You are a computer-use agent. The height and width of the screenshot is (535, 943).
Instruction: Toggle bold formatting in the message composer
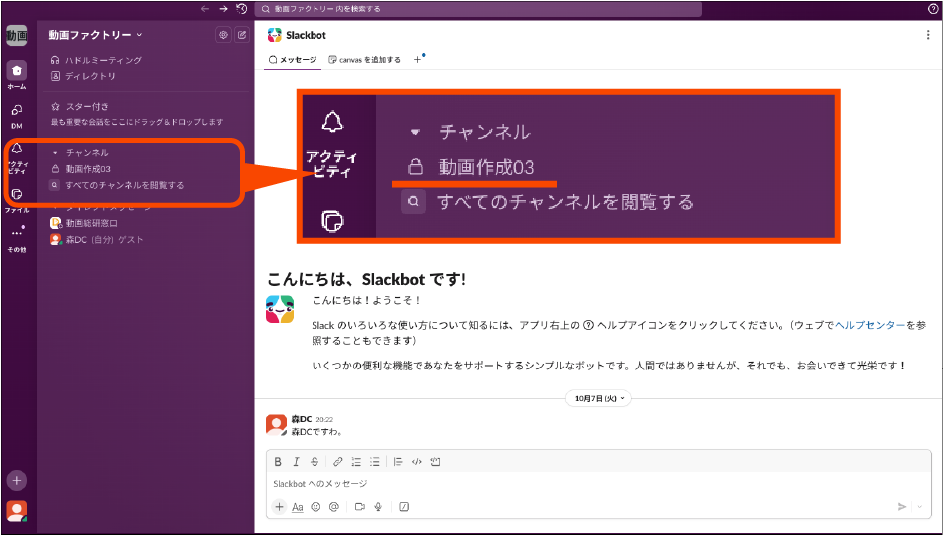pos(278,462)
